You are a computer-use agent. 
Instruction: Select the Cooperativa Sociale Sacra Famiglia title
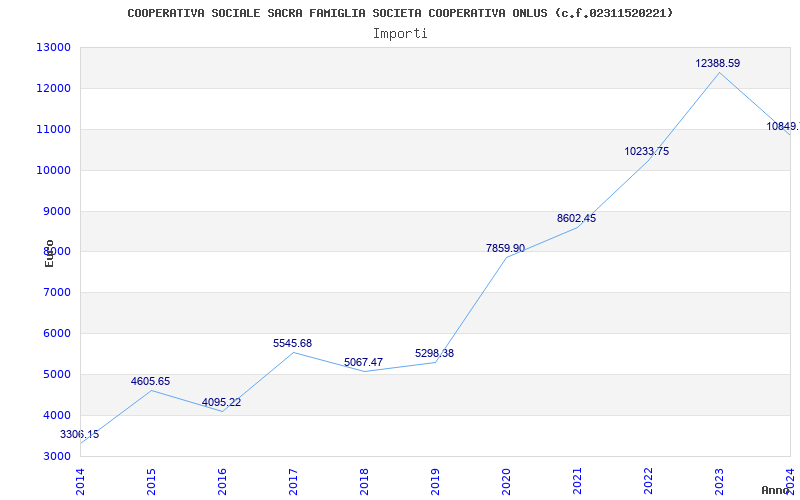pos(400,13)
